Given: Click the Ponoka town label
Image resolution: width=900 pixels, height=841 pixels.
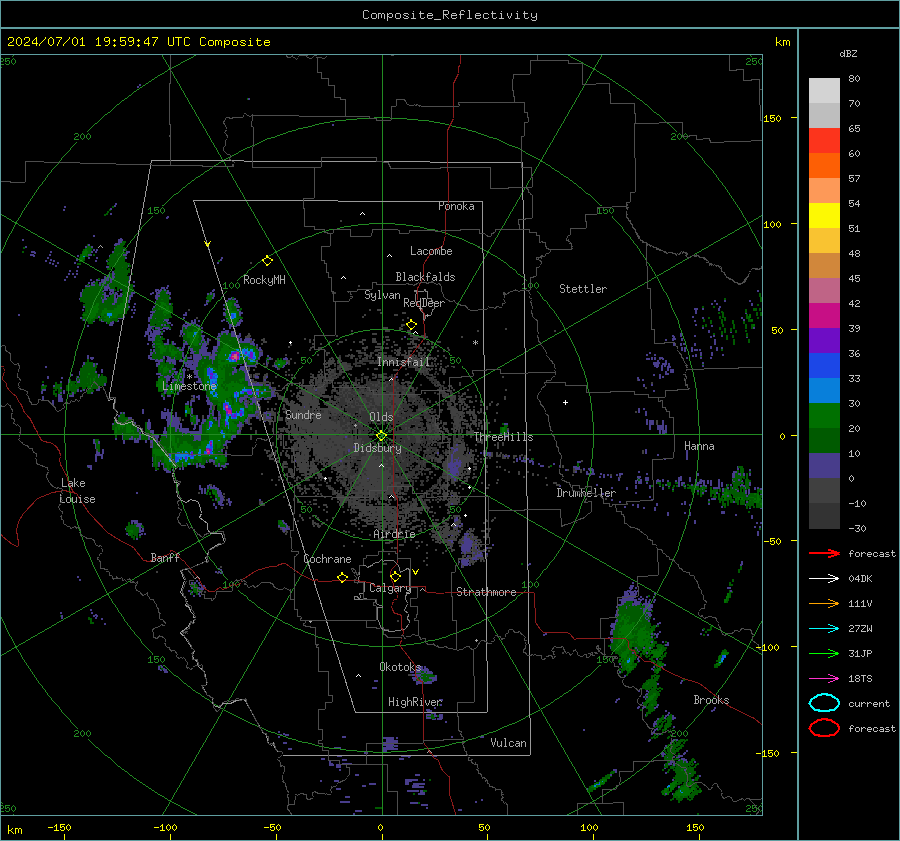Looking at the screenshot, I should click(456, 206).
